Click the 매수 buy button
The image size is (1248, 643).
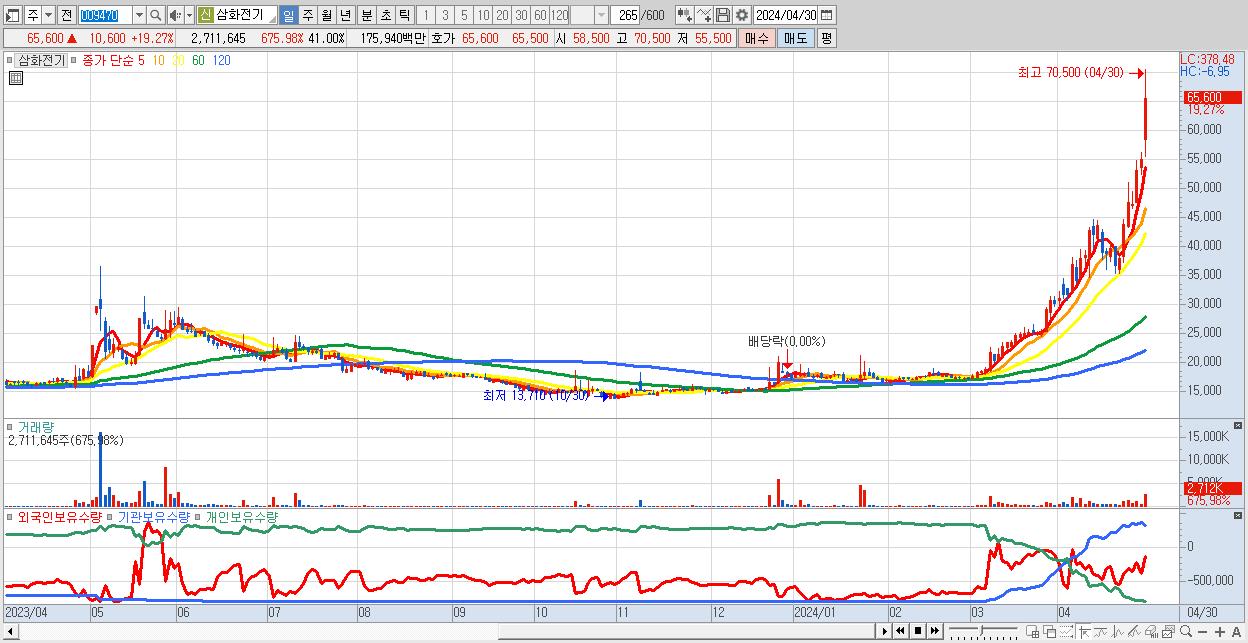point(757,38)
